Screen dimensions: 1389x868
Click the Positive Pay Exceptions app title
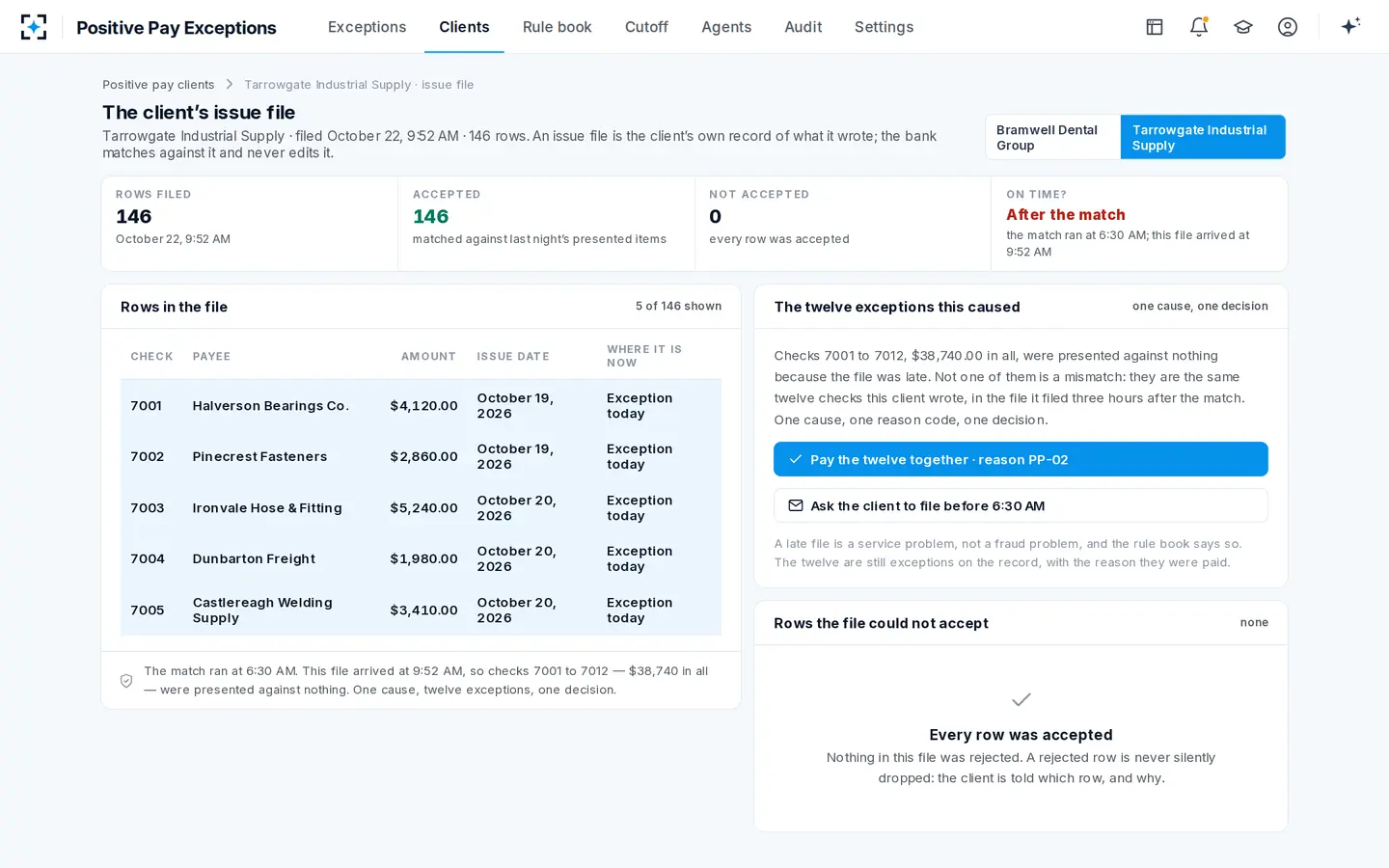click(177, 28)
